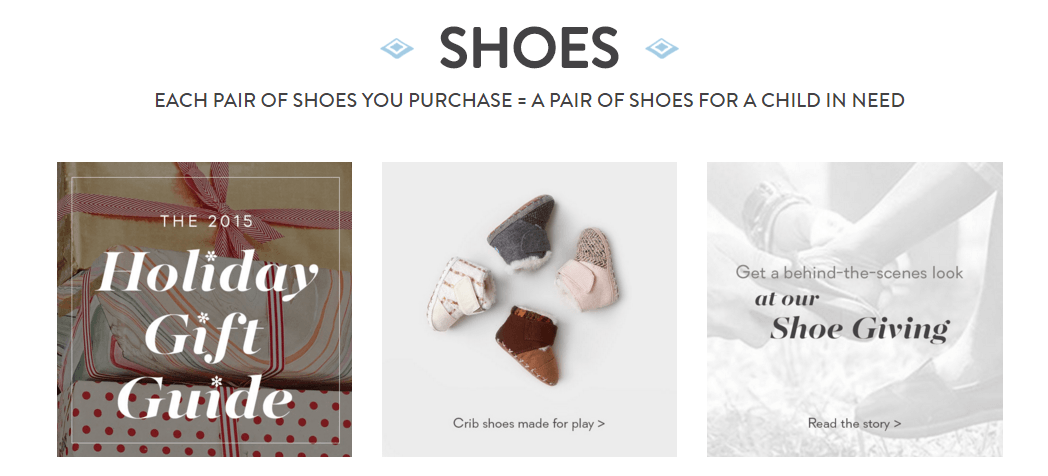
Task: Click the blue diamond icon right of SHOES
Action: (x=662, y=48)
